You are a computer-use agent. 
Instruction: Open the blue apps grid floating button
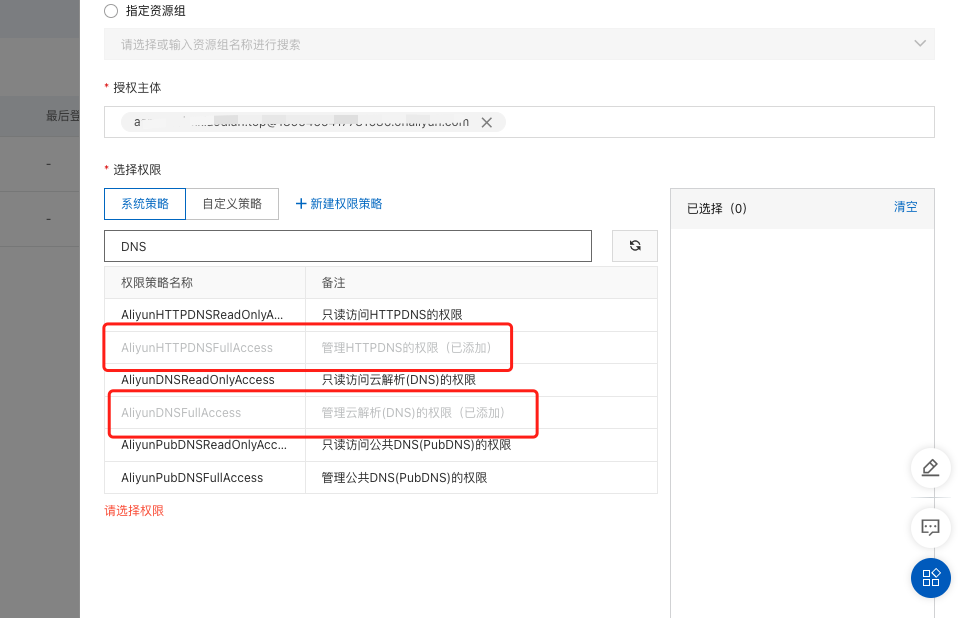[931, 578]
